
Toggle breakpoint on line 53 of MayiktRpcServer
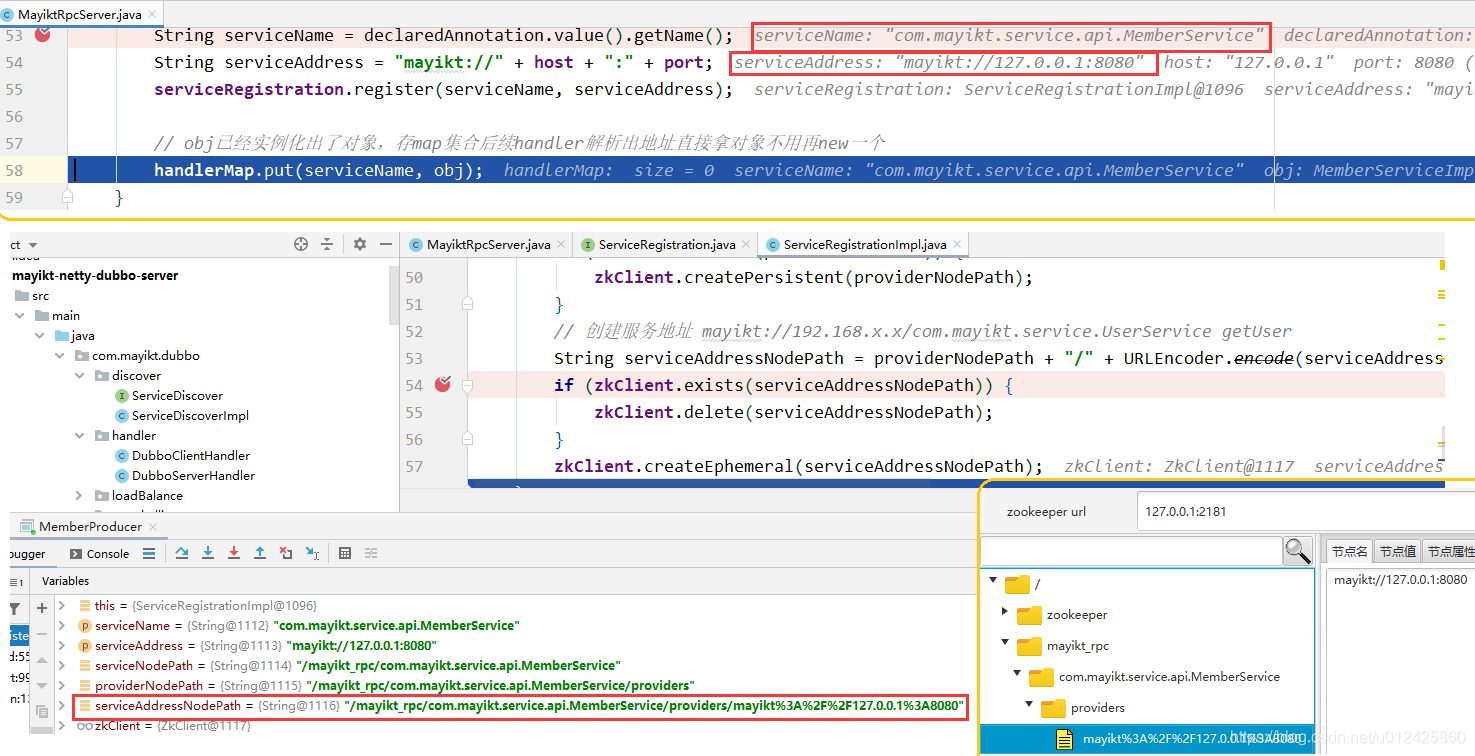[42, 35]
